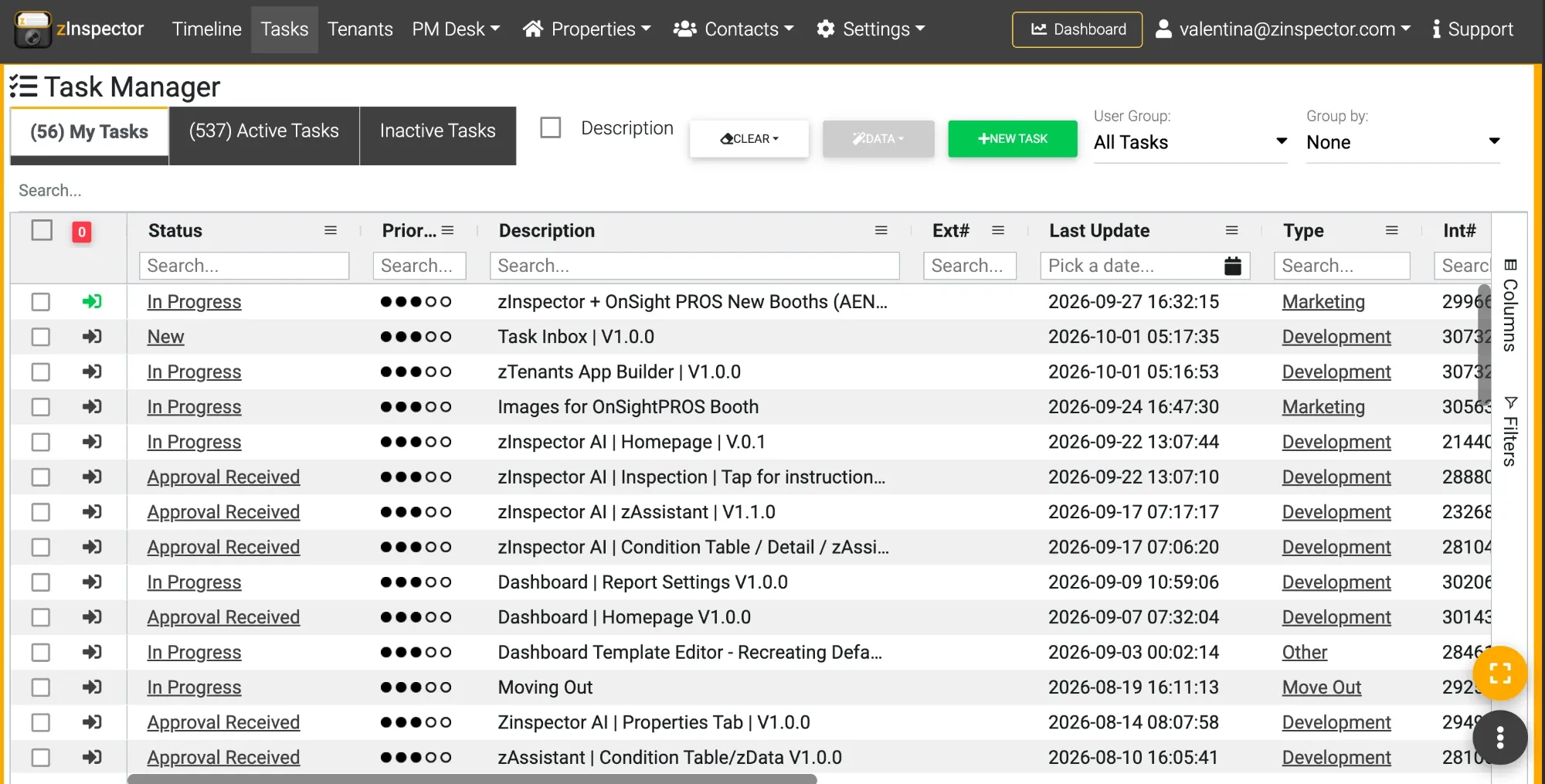Open the User Group All Tasks dropdown
Viewport: 1545px width, 784px height.
pyautogui.click(x=1190, y=142)
